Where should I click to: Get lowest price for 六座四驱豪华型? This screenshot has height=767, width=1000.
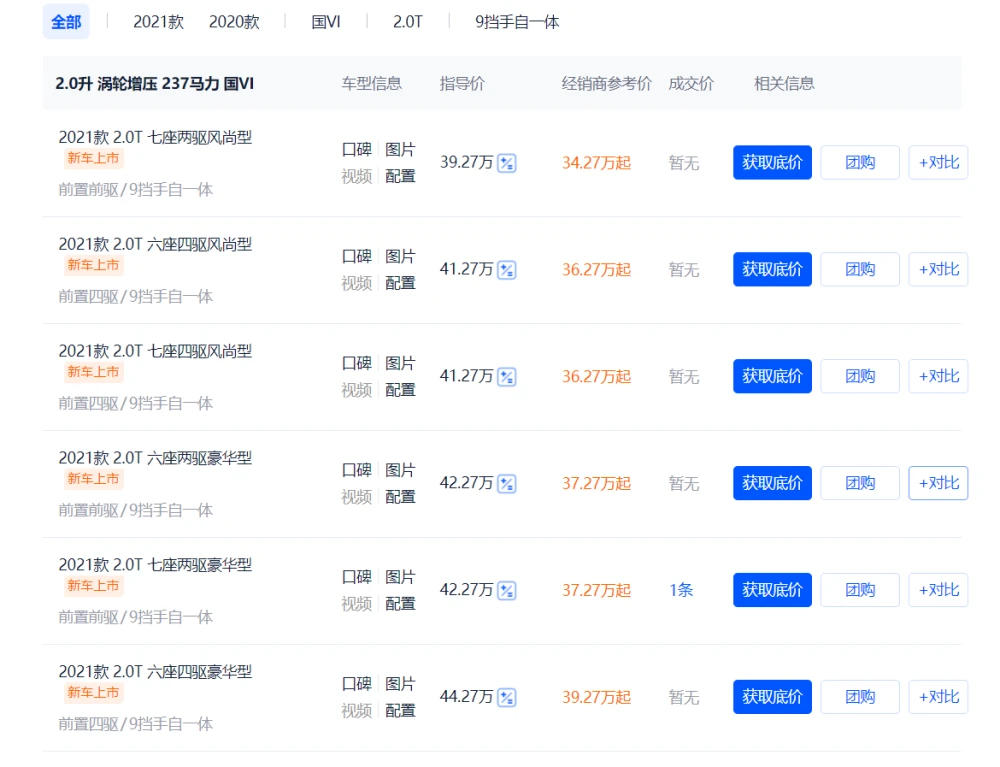[x=772, y=697]
